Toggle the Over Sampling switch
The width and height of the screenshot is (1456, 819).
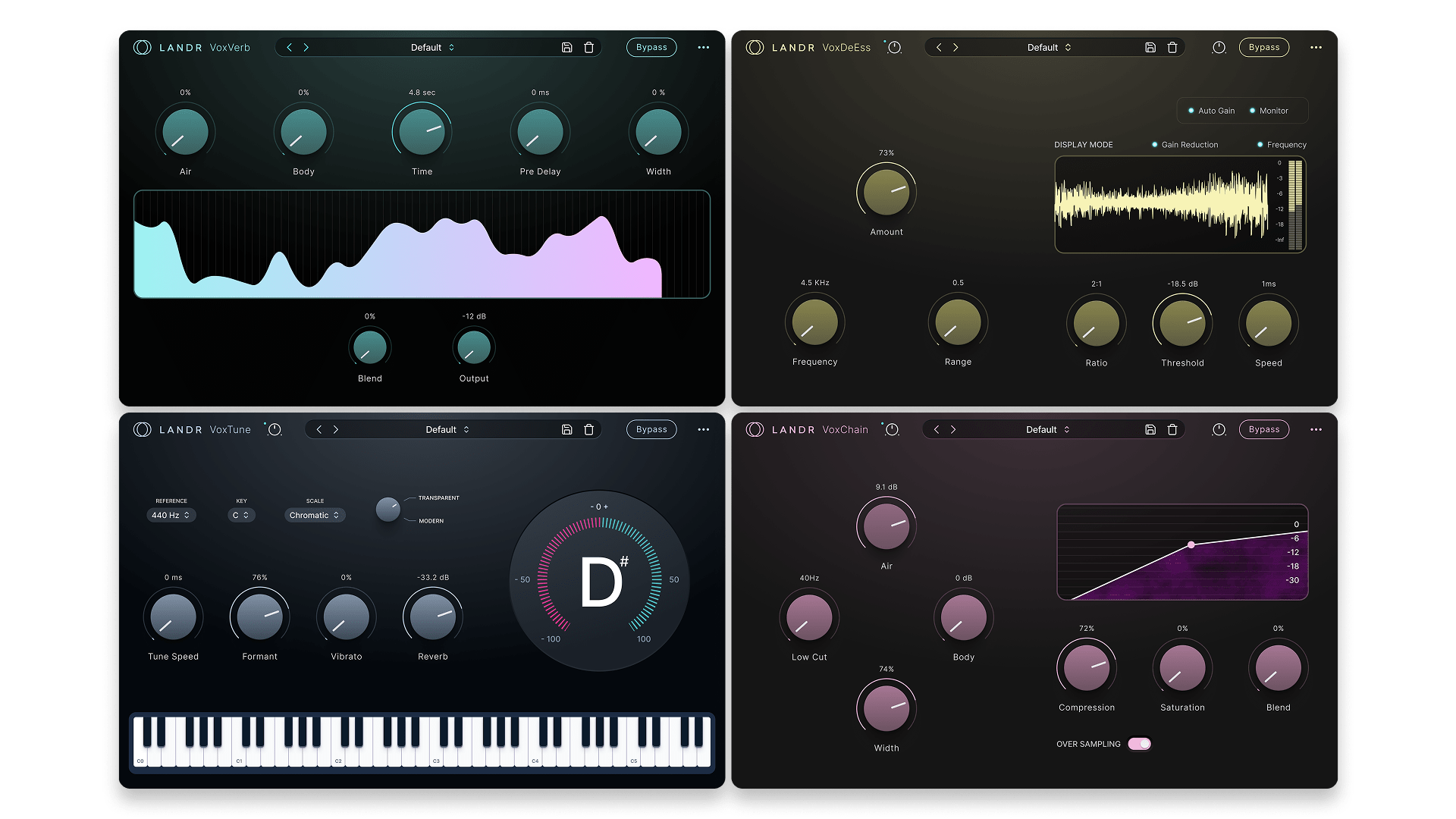[x=1139, y=744]
